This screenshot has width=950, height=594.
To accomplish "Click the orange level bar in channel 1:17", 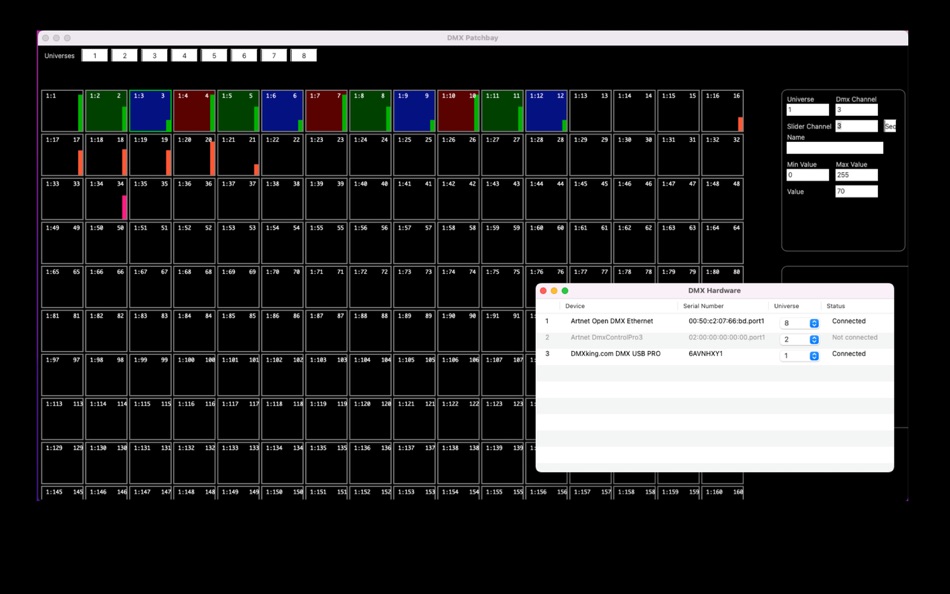I will pos(81,163).
